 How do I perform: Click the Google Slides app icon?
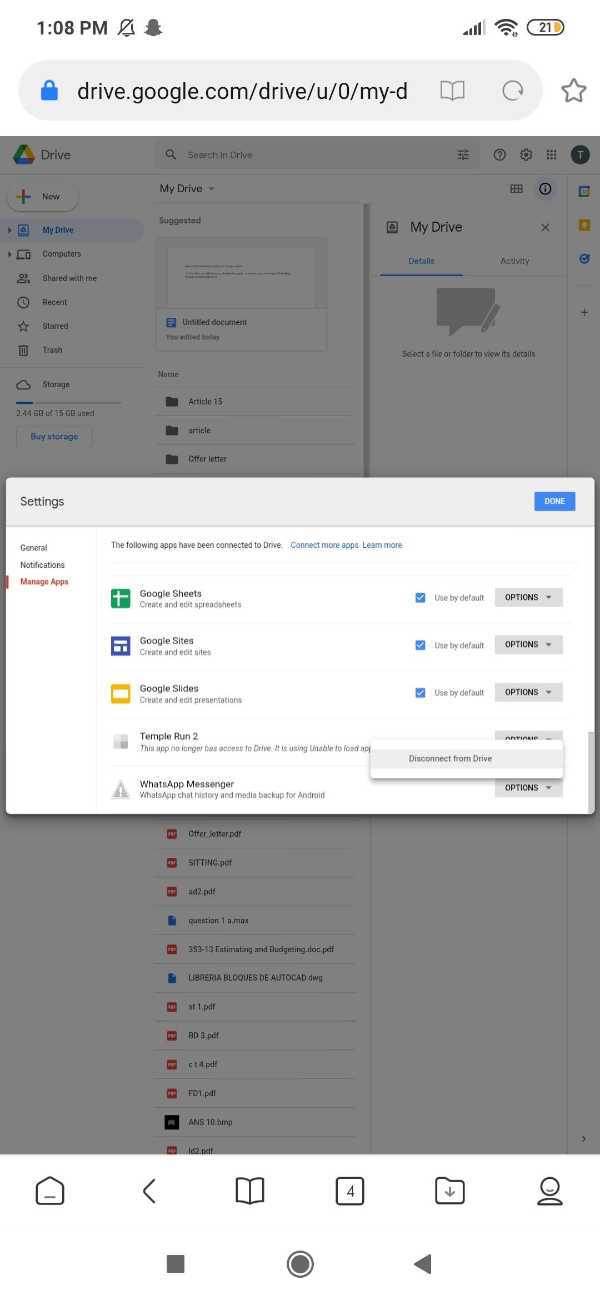(x=121, y=693)
